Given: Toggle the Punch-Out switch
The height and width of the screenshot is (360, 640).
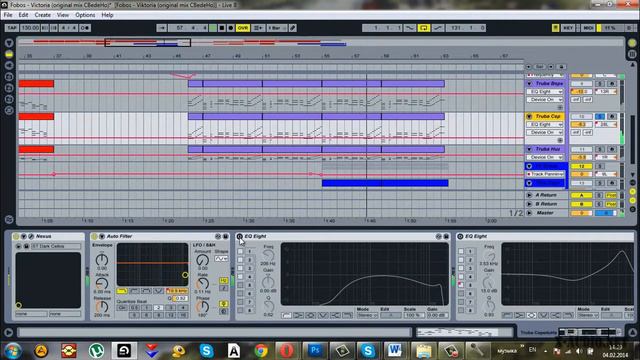Looking at the screenshot, I should click(438, 28).
